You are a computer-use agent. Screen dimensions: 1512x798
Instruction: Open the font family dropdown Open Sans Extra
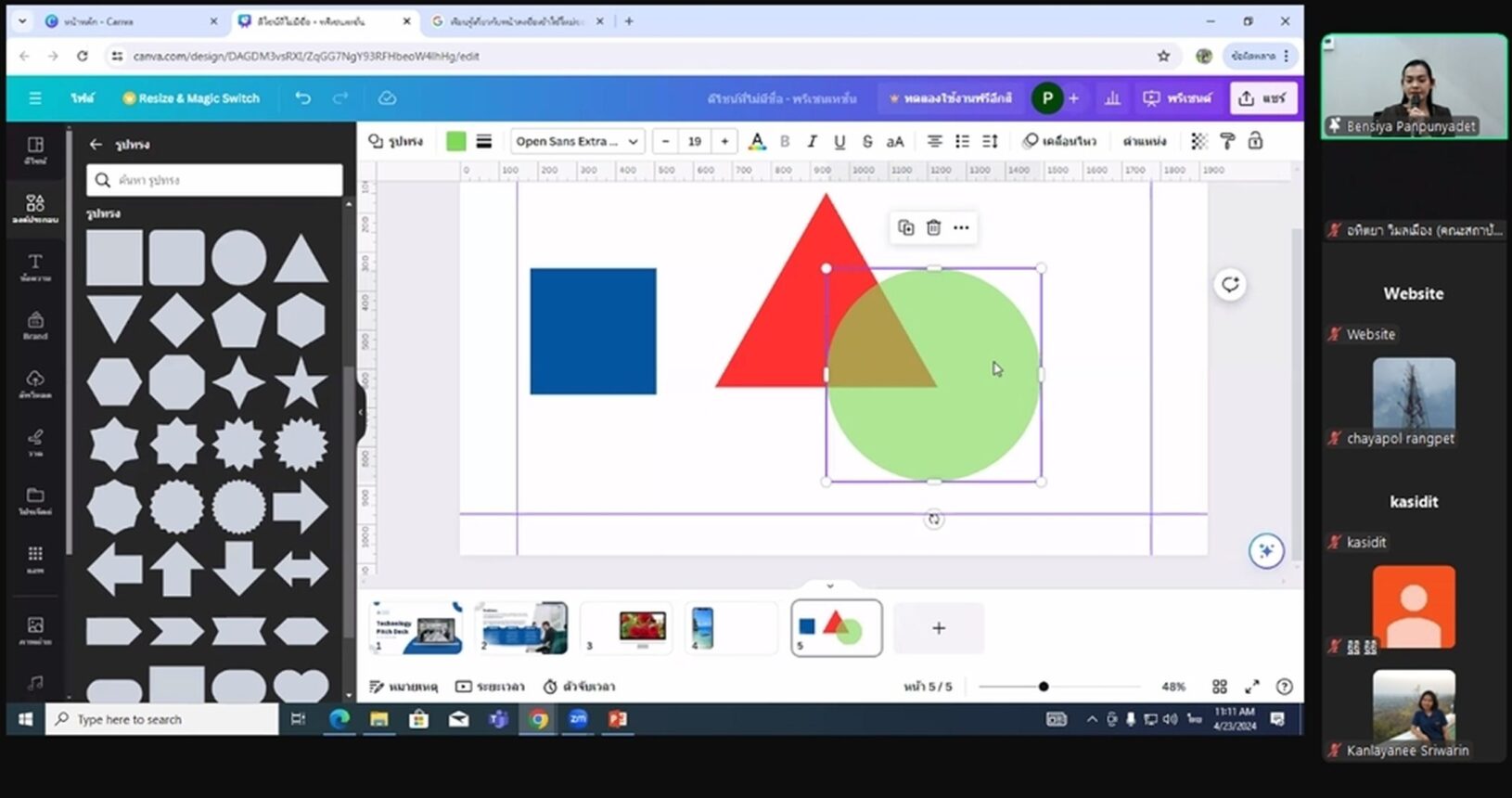pyautogui.click(x=577, y=141)
